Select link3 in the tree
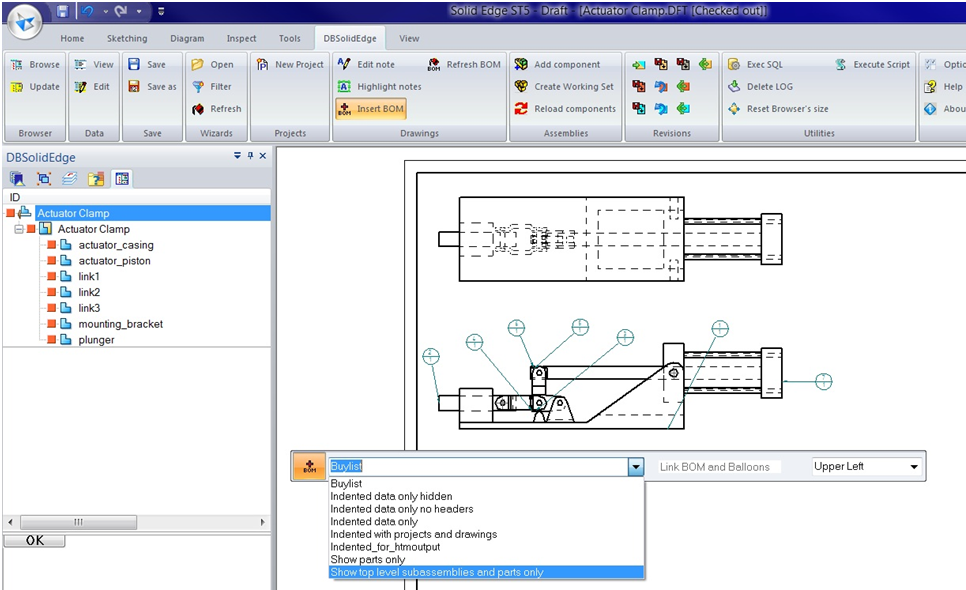 point(89,308)
